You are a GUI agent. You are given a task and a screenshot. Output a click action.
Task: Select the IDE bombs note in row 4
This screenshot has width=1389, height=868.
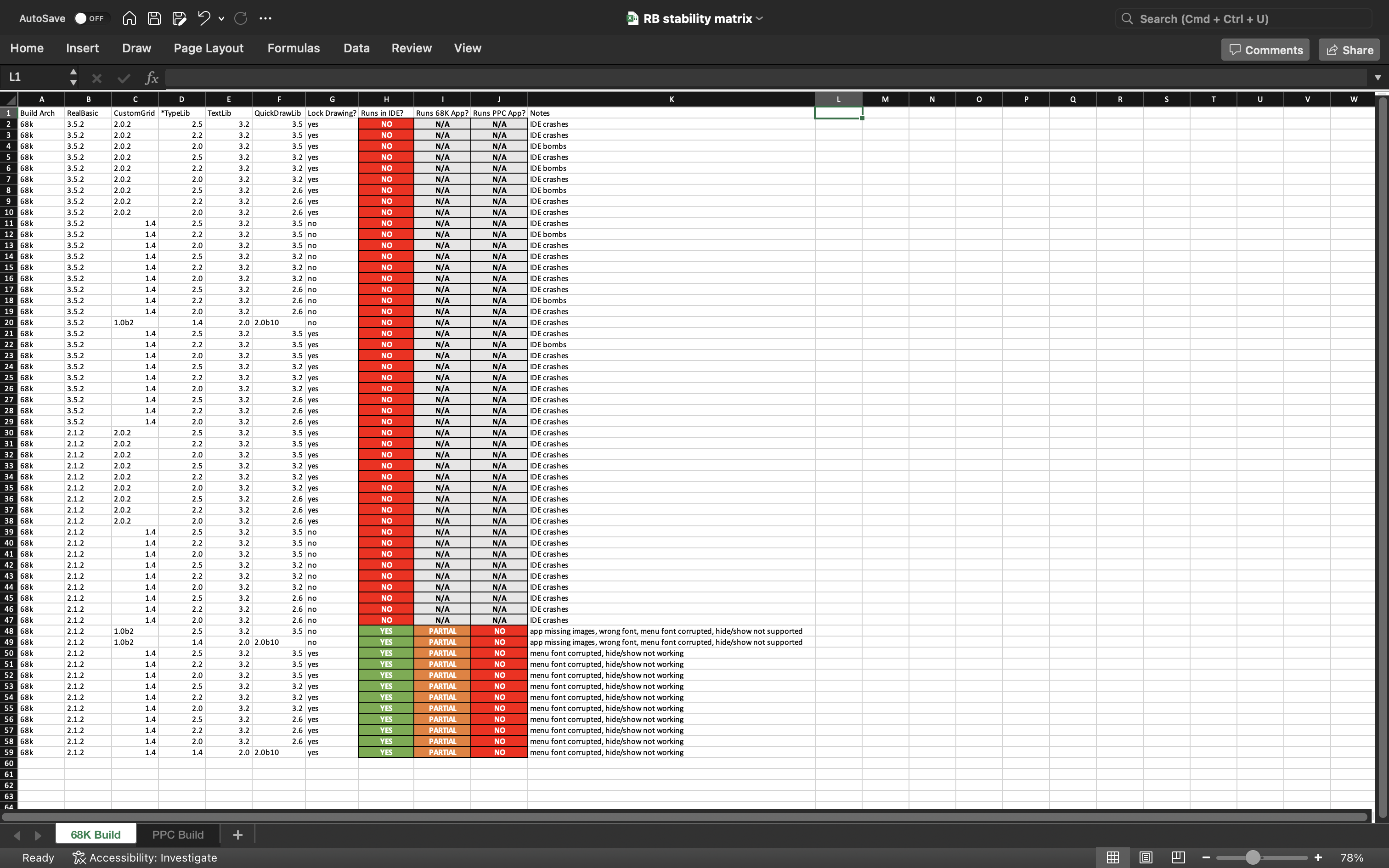[671, 146]
